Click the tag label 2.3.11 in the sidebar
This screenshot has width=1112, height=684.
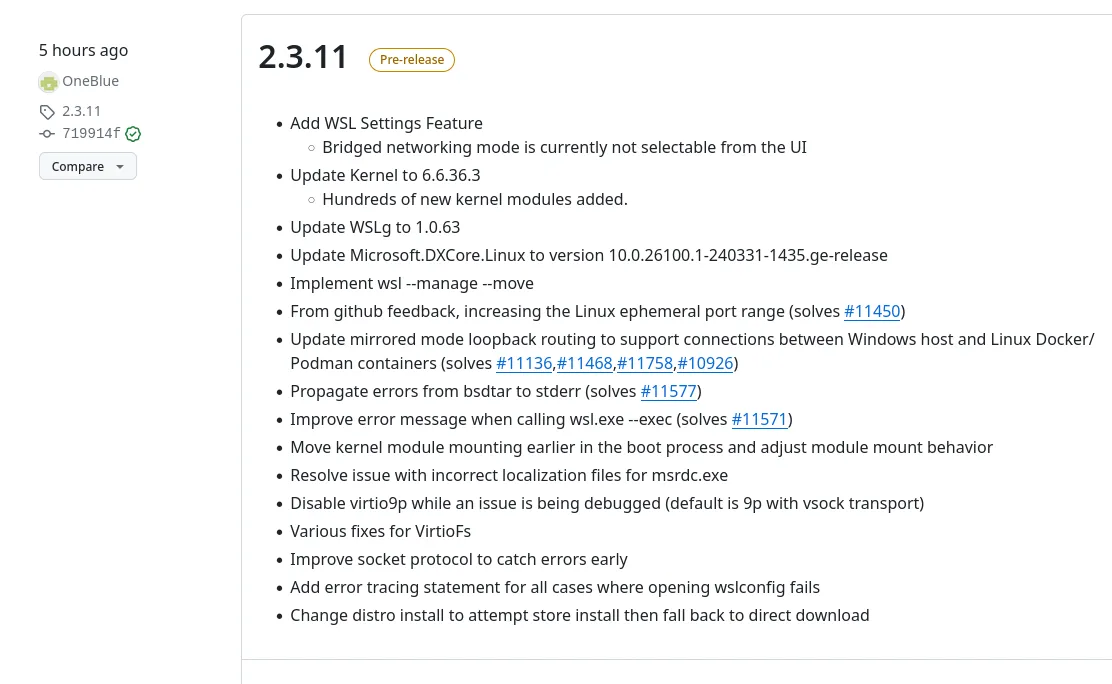click(x=81, y=111)
